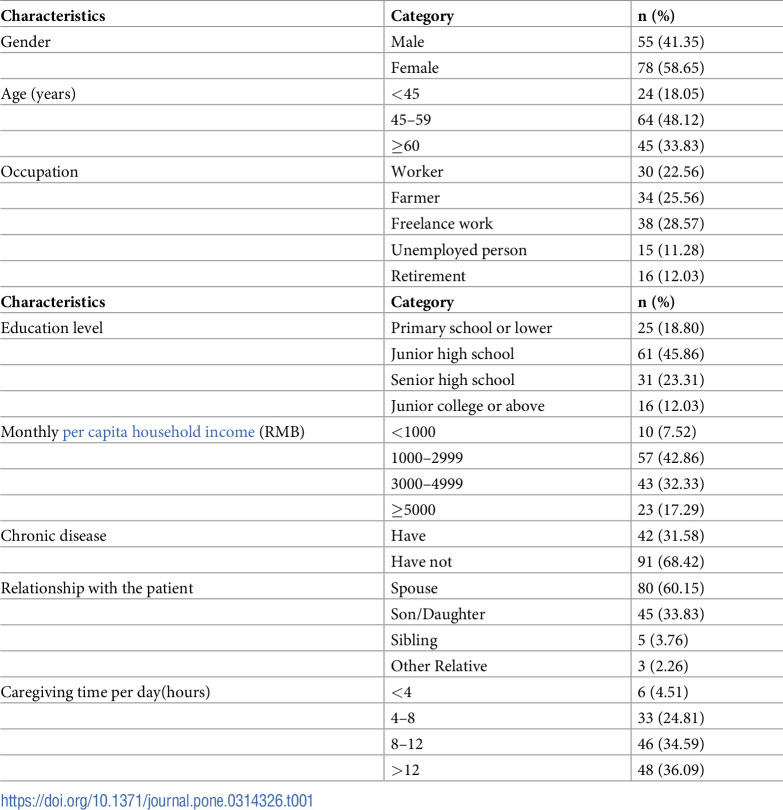Select the Chronic disease row label
Screen dimensions: 783x810
[53, 536]
